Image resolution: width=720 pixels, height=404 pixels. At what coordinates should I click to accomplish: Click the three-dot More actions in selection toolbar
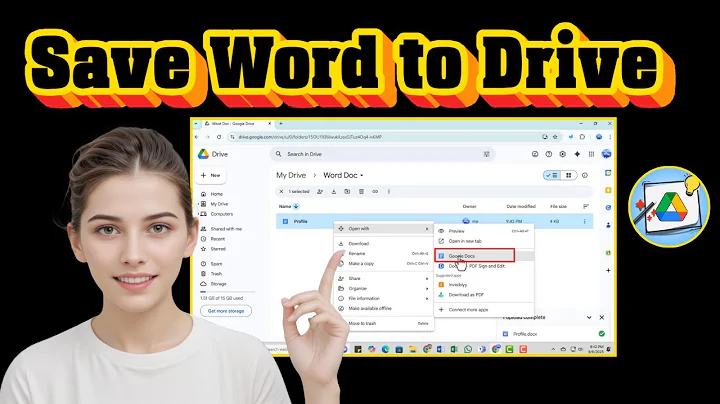(389, 191)
